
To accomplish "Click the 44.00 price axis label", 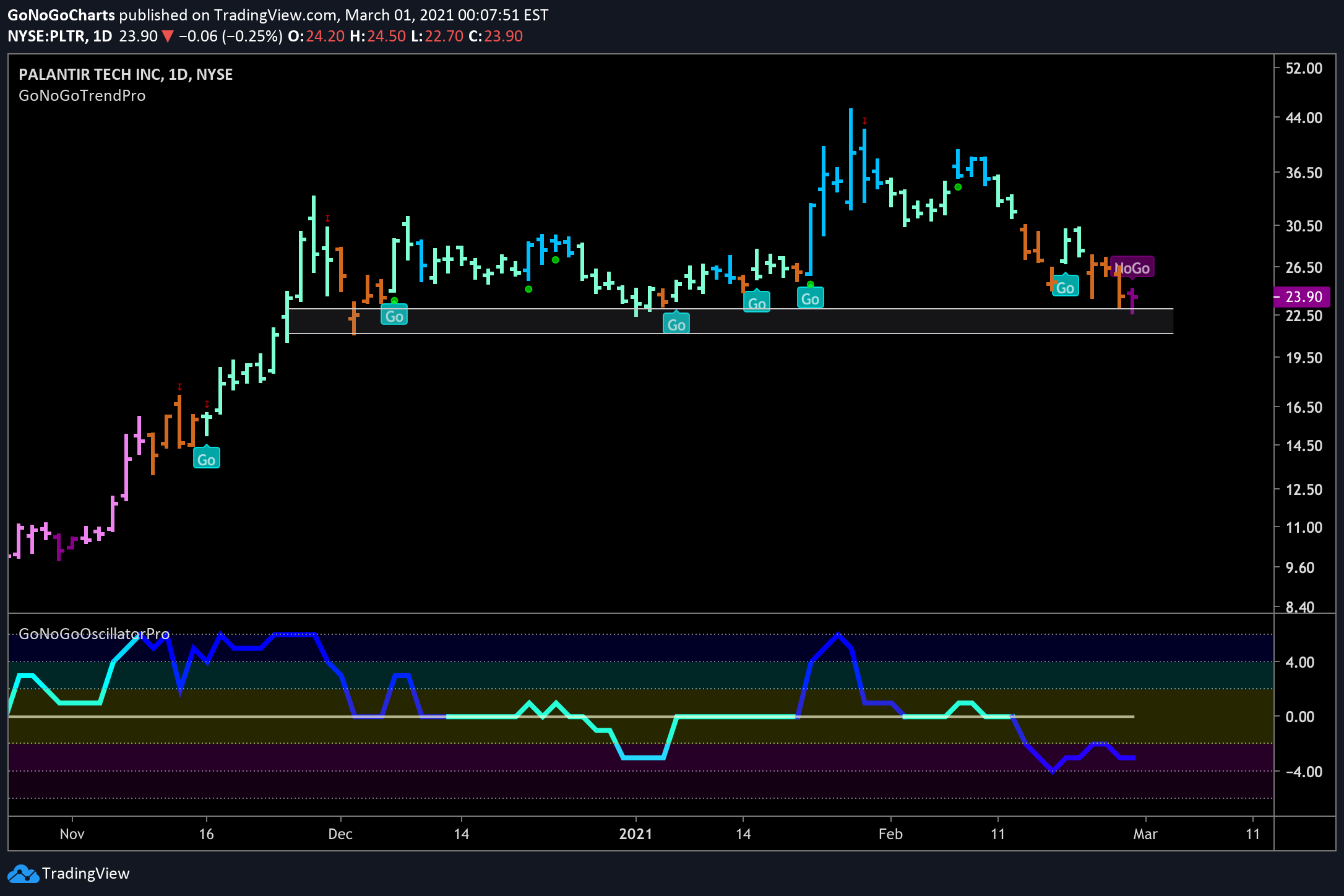I will (1304, 118).
